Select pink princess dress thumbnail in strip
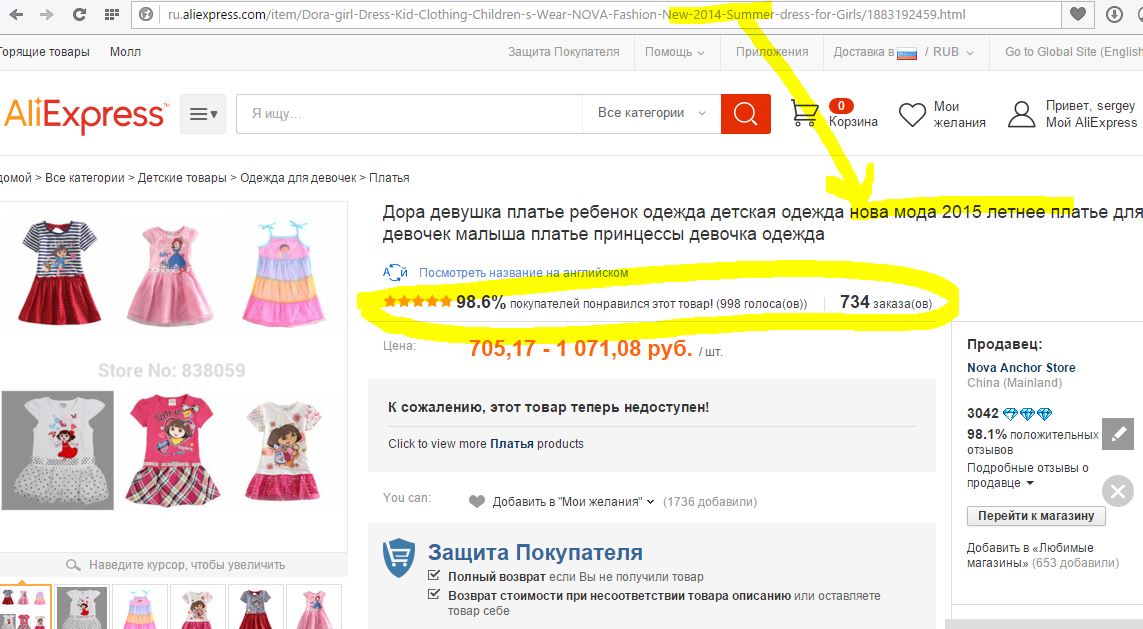The width and height of the screenshot is (1143, 629). click(x=313, y=608)
